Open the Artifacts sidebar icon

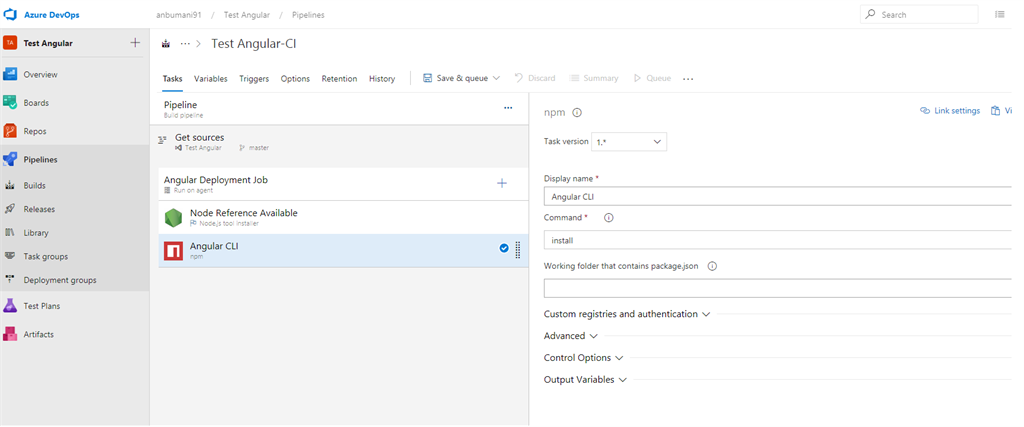point(10,334)
